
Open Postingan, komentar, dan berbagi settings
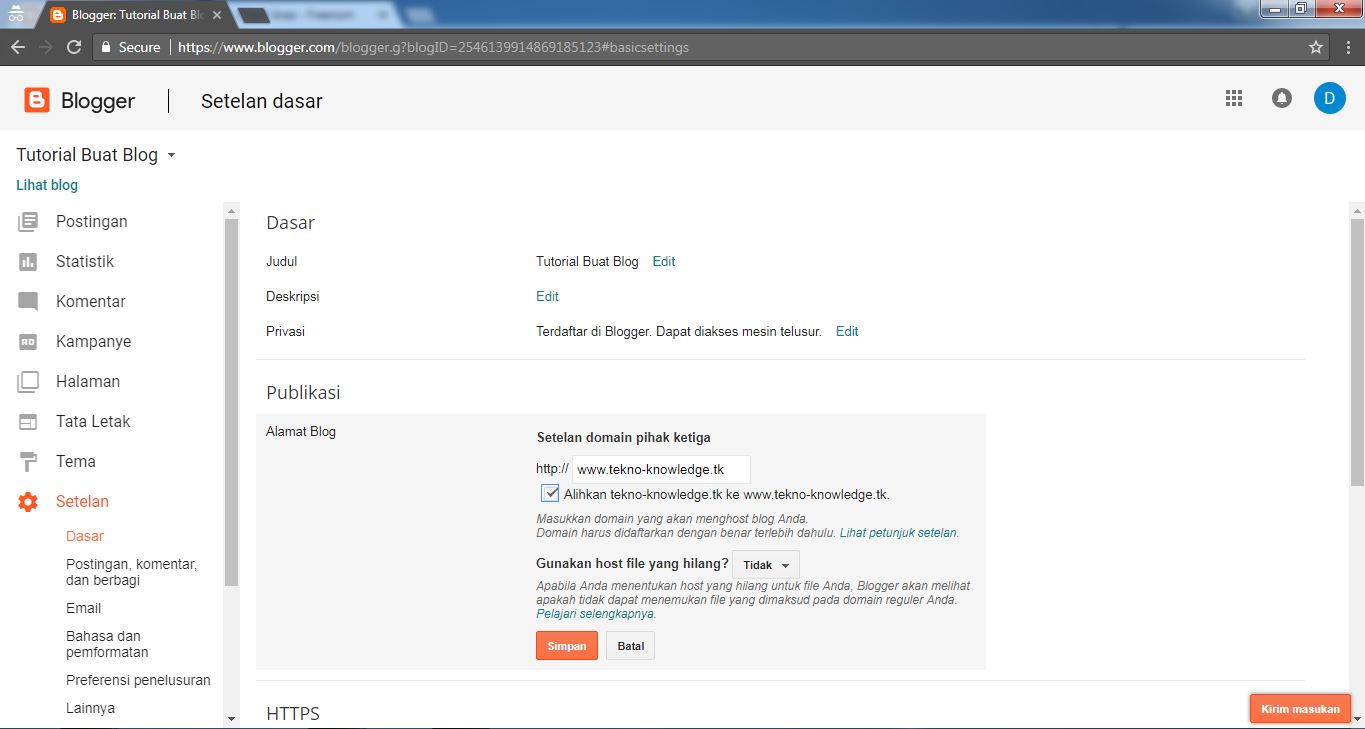(x=132, y=572)
